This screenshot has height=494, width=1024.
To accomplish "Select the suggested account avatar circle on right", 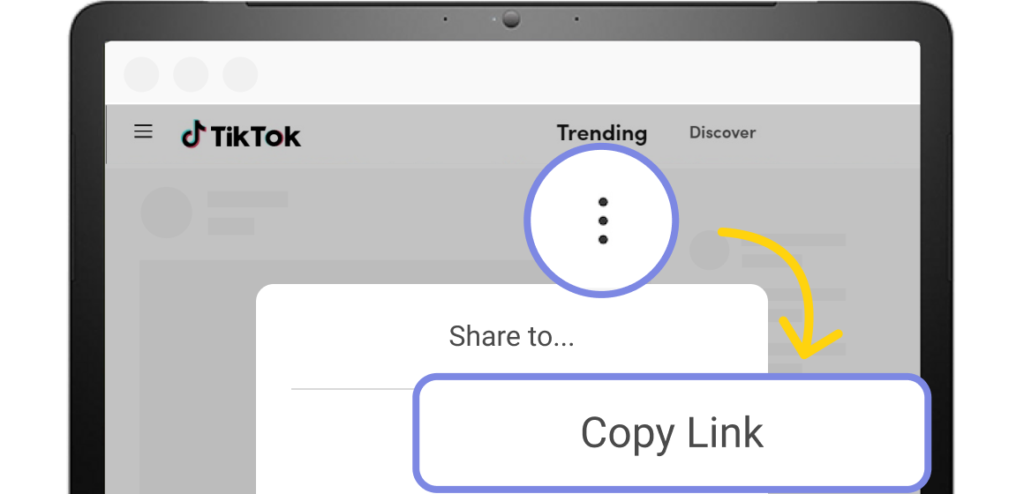I will (x=709, y=251).
